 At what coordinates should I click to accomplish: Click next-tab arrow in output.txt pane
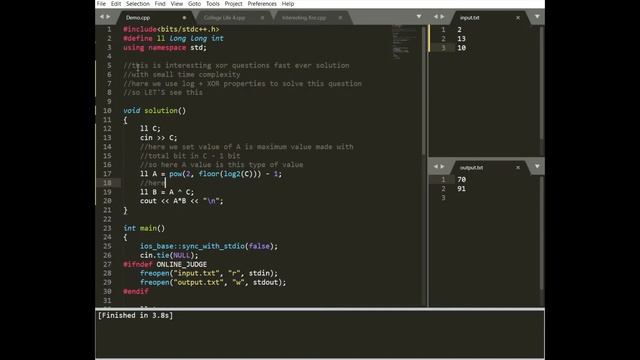[442, 167]
